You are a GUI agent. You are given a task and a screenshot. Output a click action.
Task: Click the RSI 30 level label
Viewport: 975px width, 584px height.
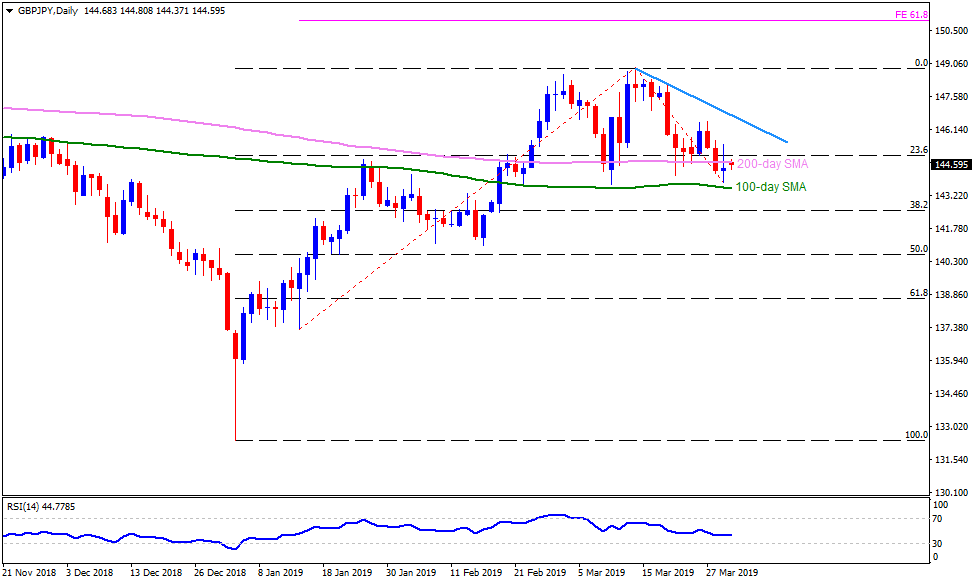(x=940, y=543)
